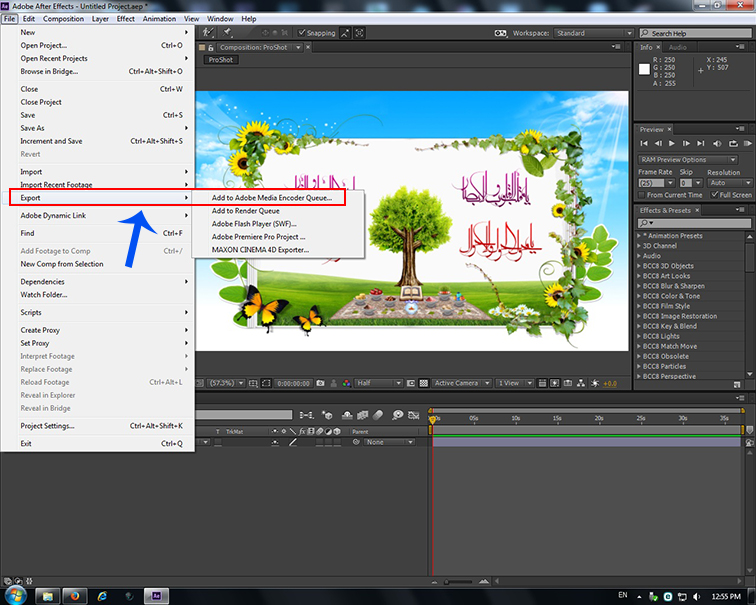Click the fast previews icon

click(555, 383)
